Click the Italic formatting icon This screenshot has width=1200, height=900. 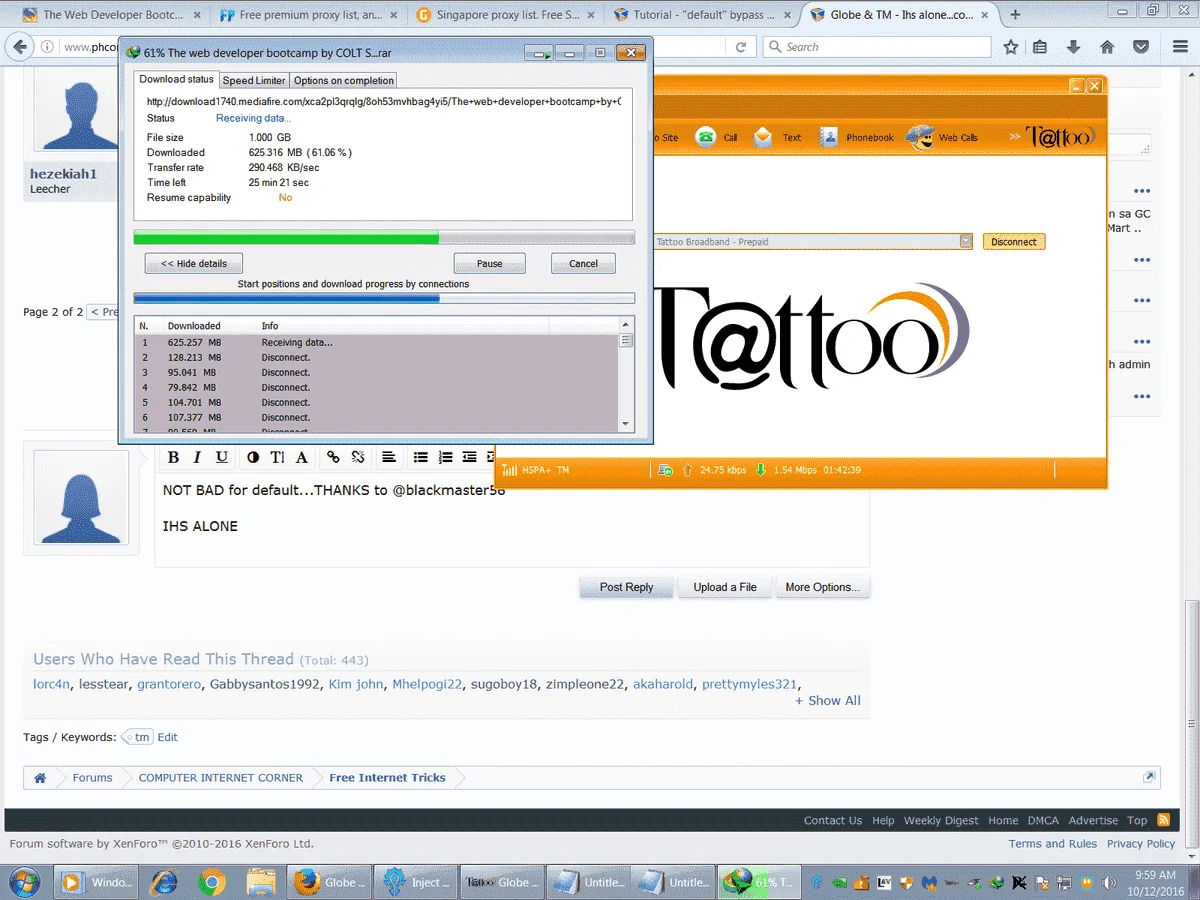[x=197, y=457]
